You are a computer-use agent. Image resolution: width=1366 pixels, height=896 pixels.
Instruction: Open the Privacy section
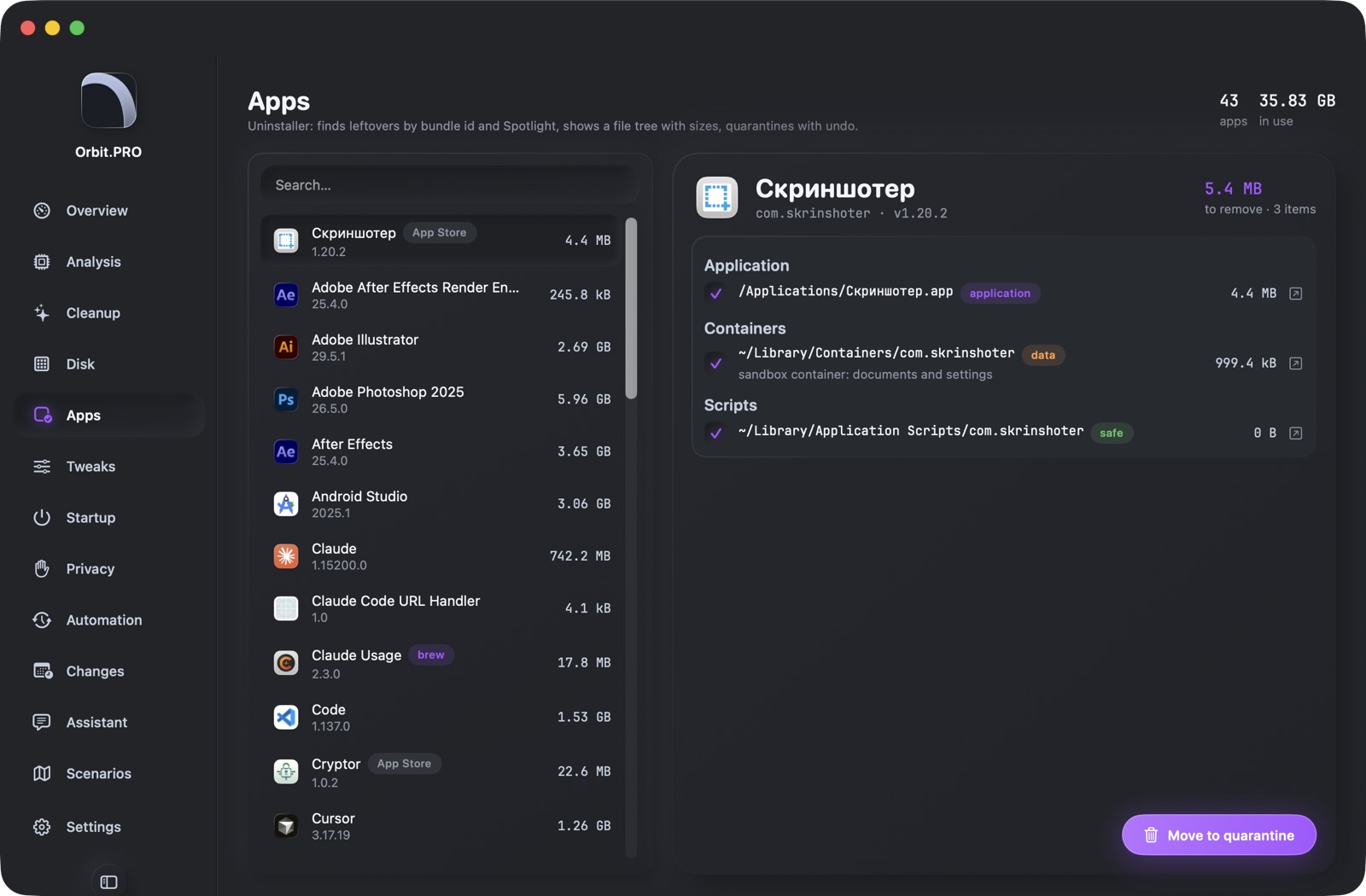tap(108, 569)
